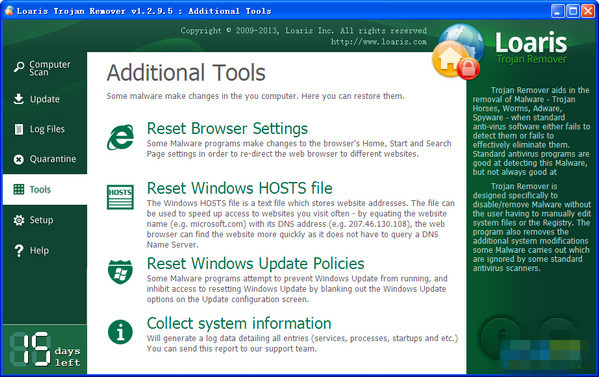Screen dimensions: 599x377
Task: Click the copyright Loaris Inc. text
Action: tap(304, 31)
